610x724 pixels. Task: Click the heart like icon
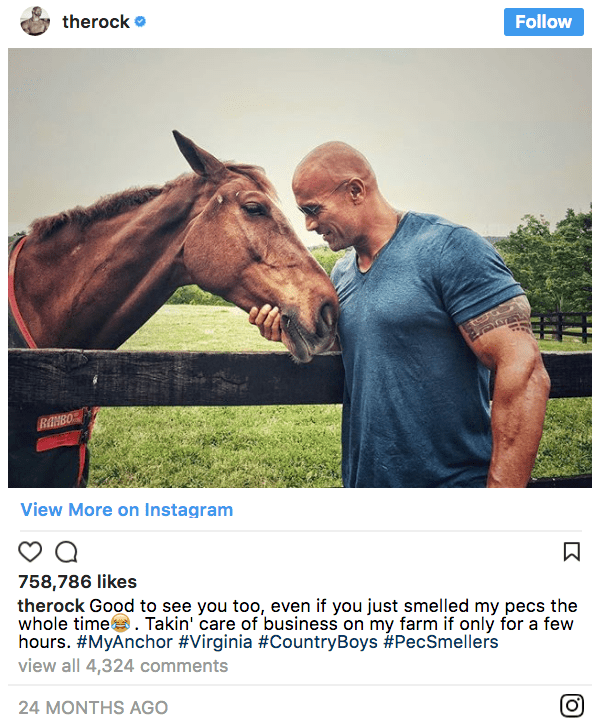[30, 551]
